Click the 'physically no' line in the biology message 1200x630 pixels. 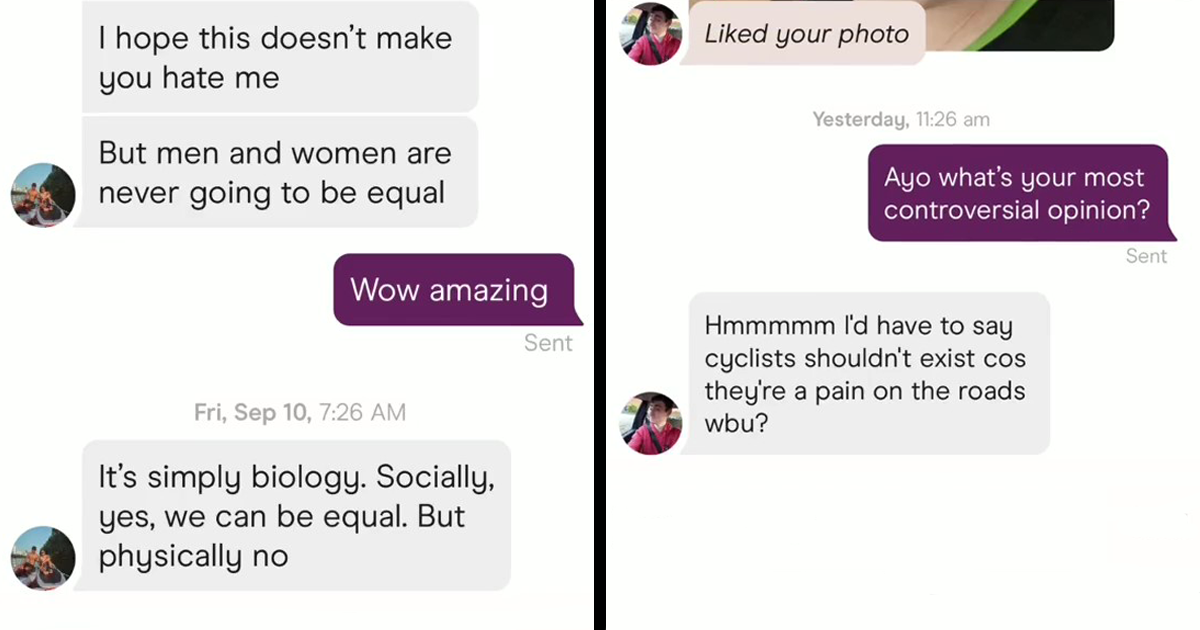point(193,557)
